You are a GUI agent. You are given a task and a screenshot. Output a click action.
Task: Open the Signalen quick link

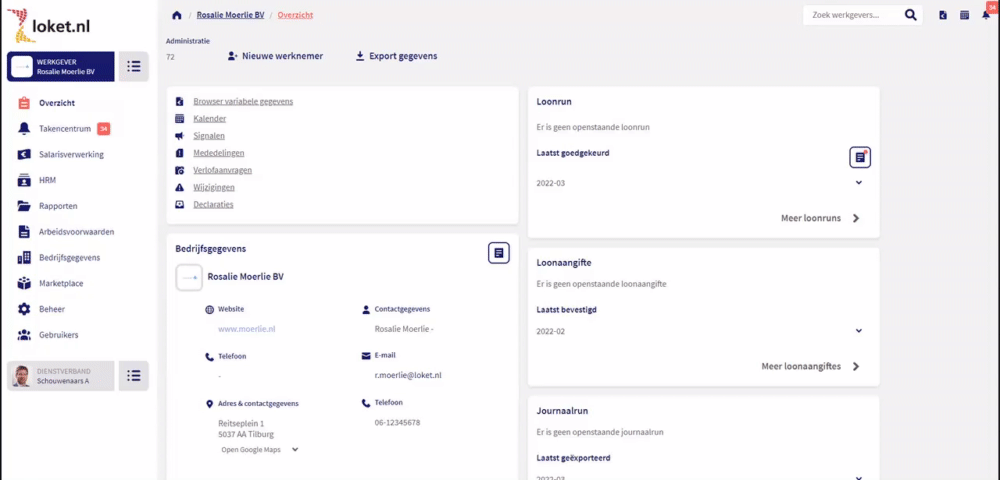pos(209,136)
